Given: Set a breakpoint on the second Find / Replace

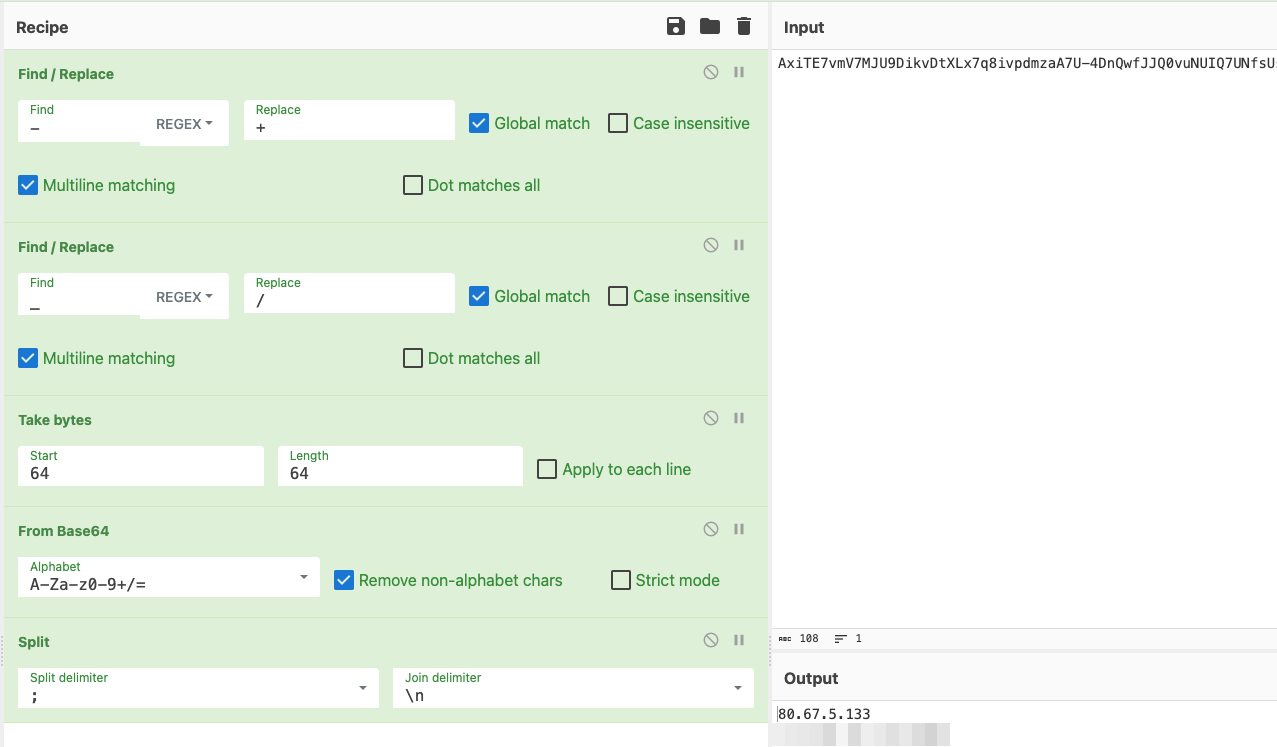Looking at the screenshot, I should tap(738, 245).
